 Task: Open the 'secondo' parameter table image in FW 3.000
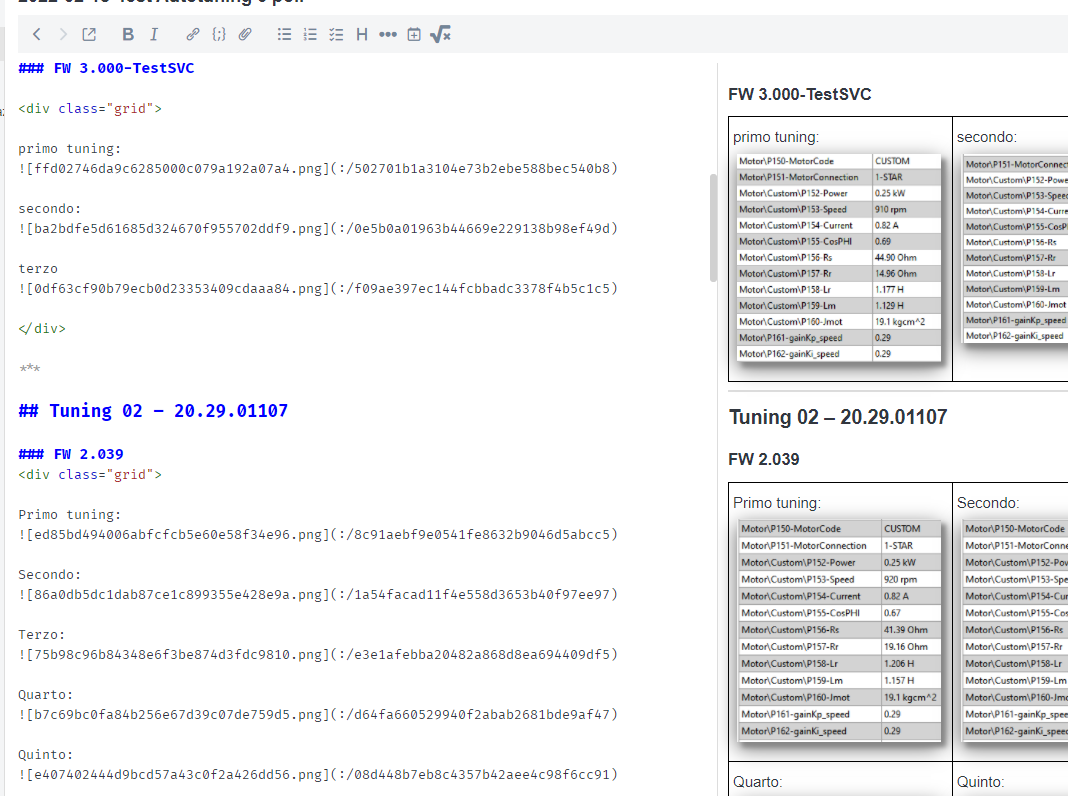coord(1015,250)
